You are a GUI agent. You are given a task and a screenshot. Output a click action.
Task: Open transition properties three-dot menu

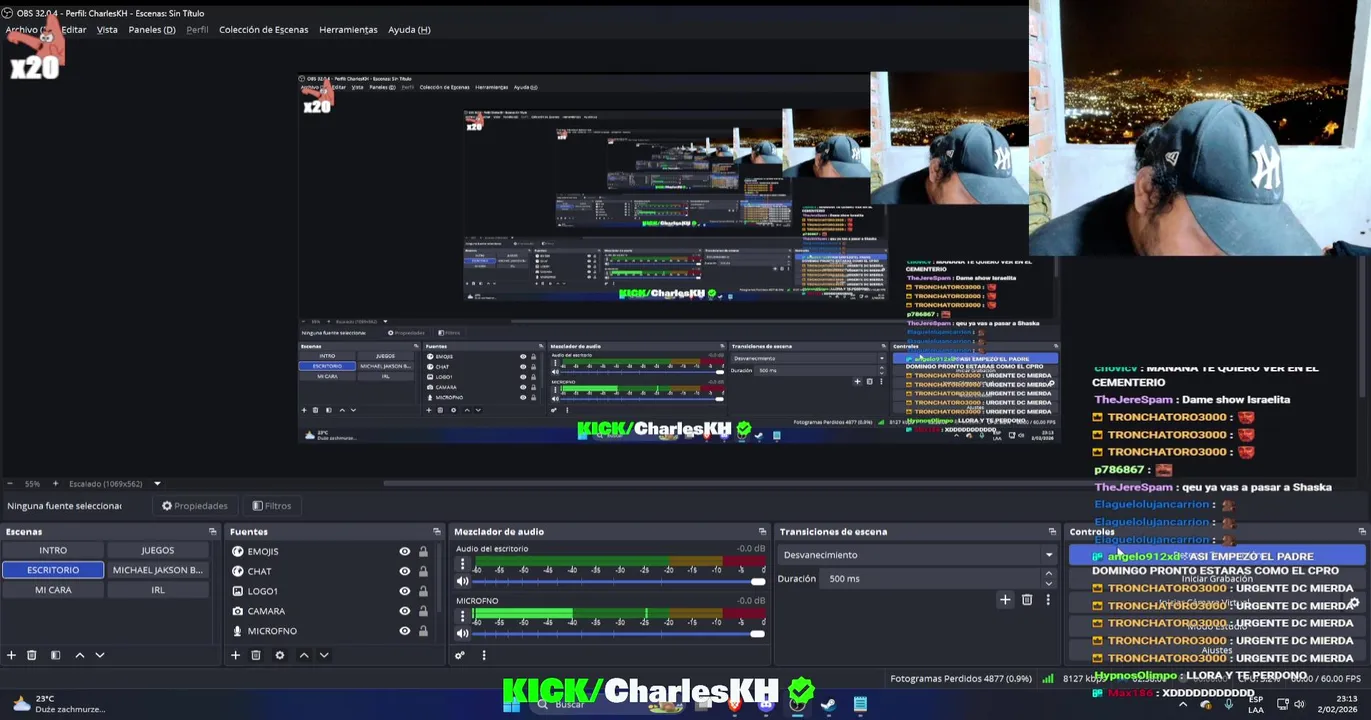coord(1048,600)
